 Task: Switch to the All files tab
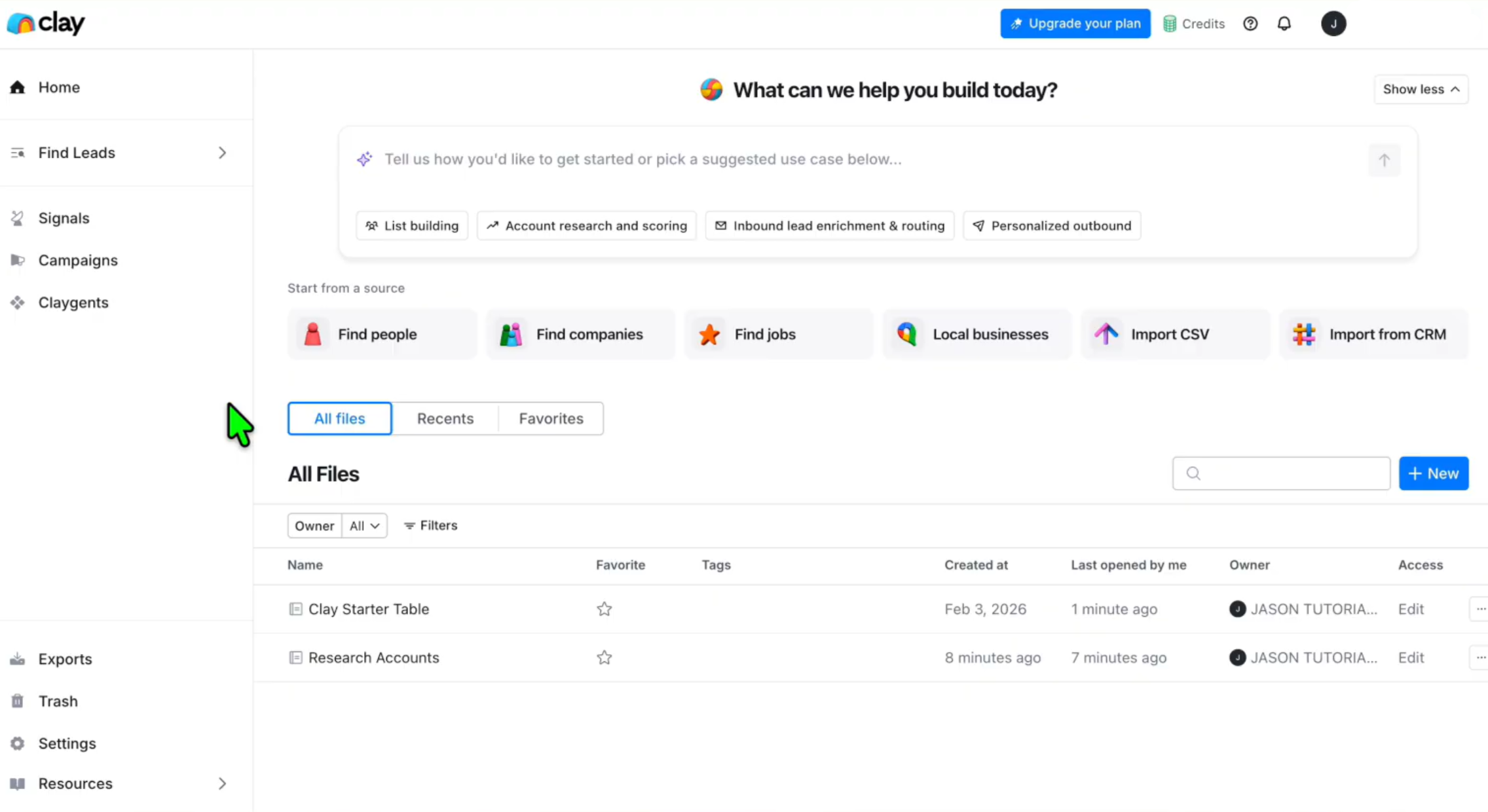pos(339,418)
